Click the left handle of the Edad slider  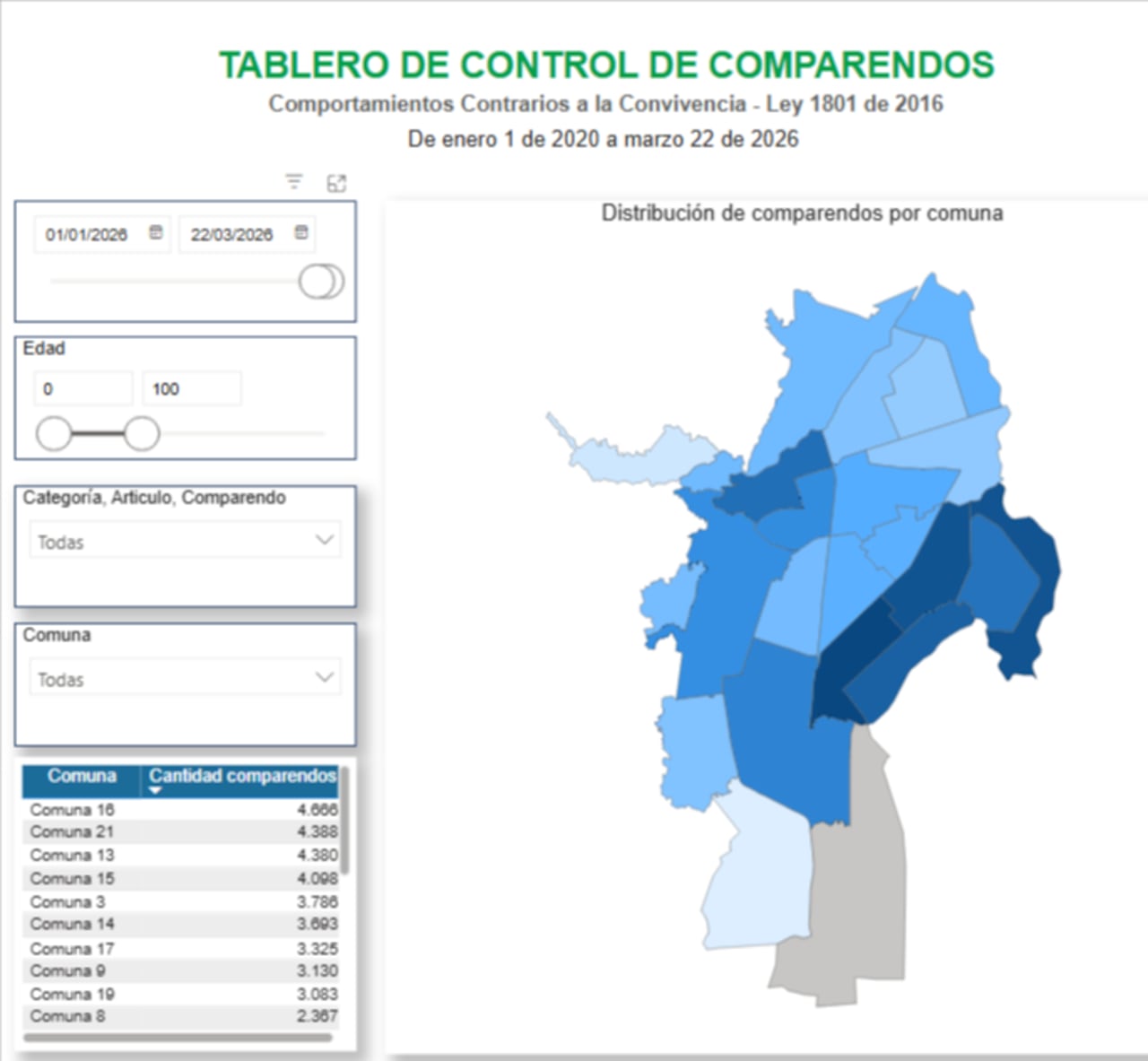(x=54, y=433)
